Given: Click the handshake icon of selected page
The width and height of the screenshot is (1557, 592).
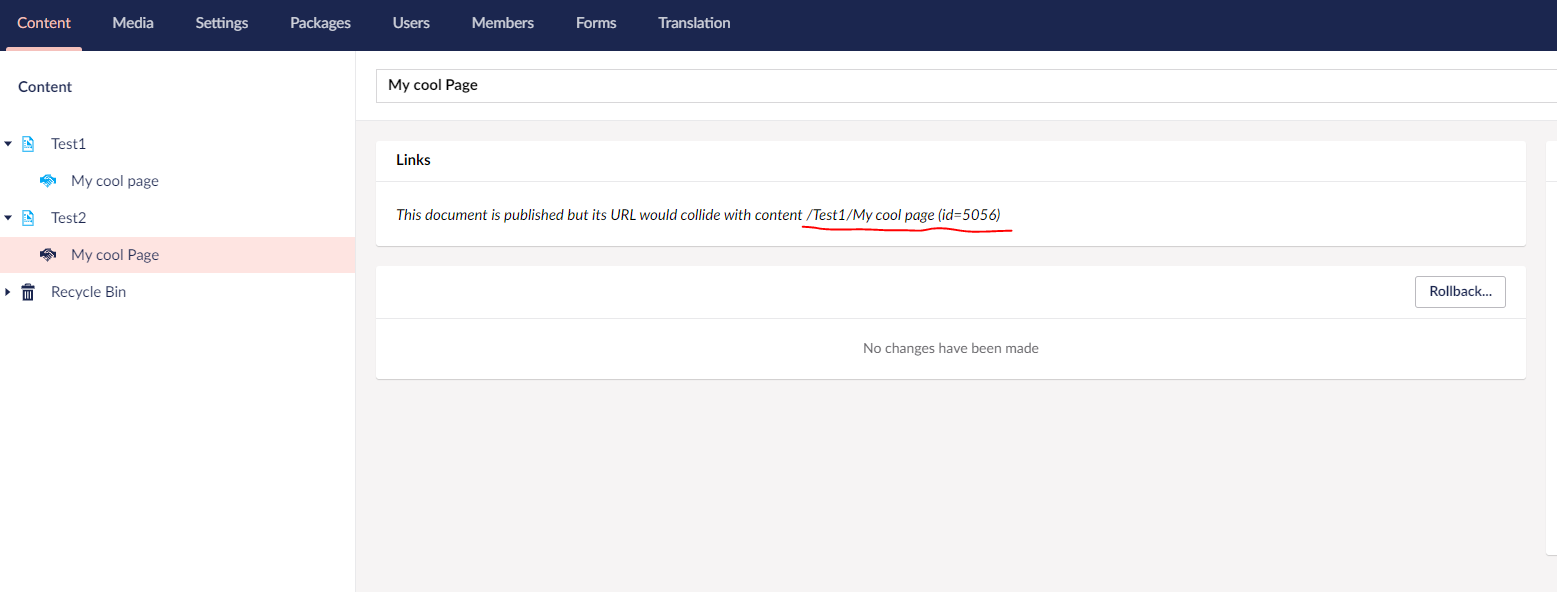Looking at the screenshot, I should click(47, 255).
